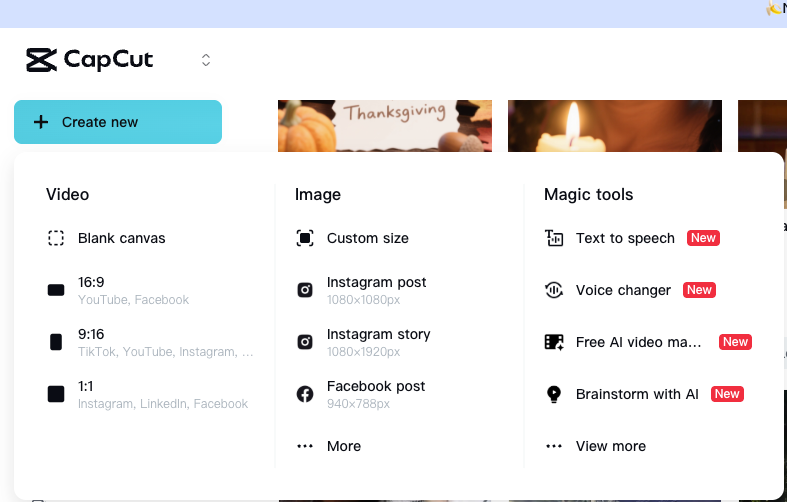Choose the 16:9 landscape video icon
Image resolution: width=787 pixels, height=502 pixels.
[x=56, y=290]
